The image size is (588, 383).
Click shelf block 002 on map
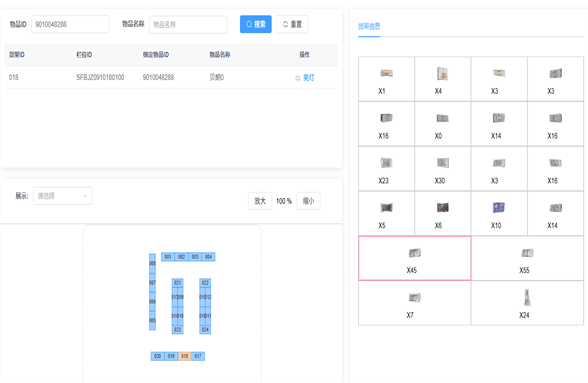(x=182, y=257)
